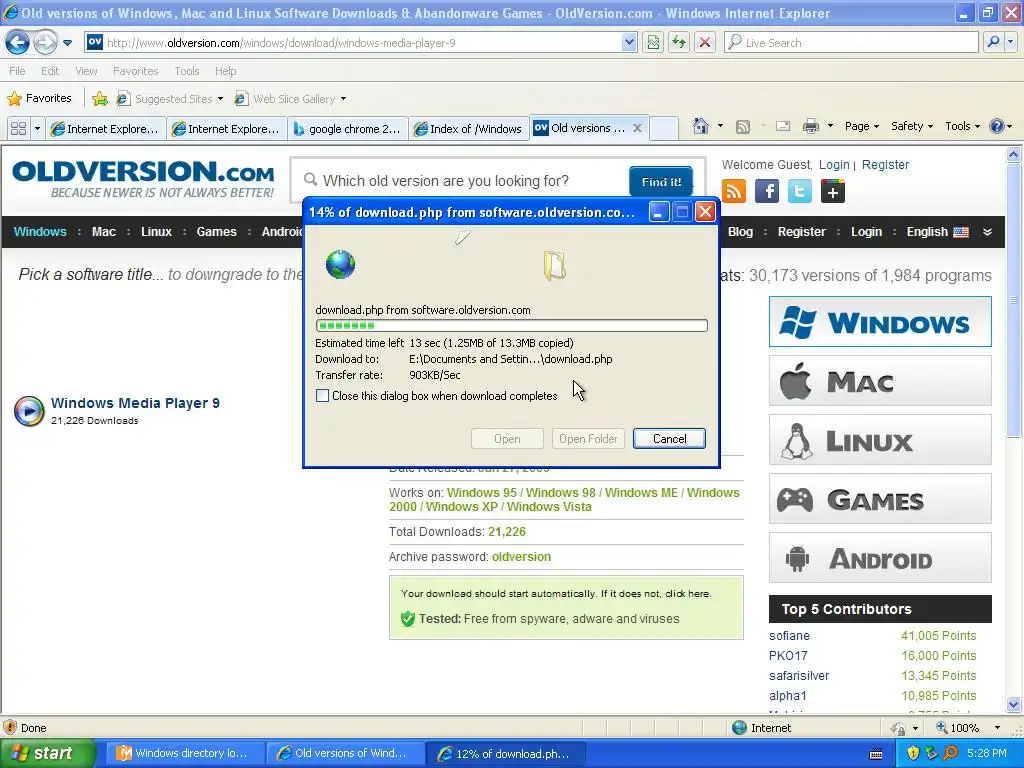
Task: Click the Help question mark icon
Action: click(x=997, y=126)
